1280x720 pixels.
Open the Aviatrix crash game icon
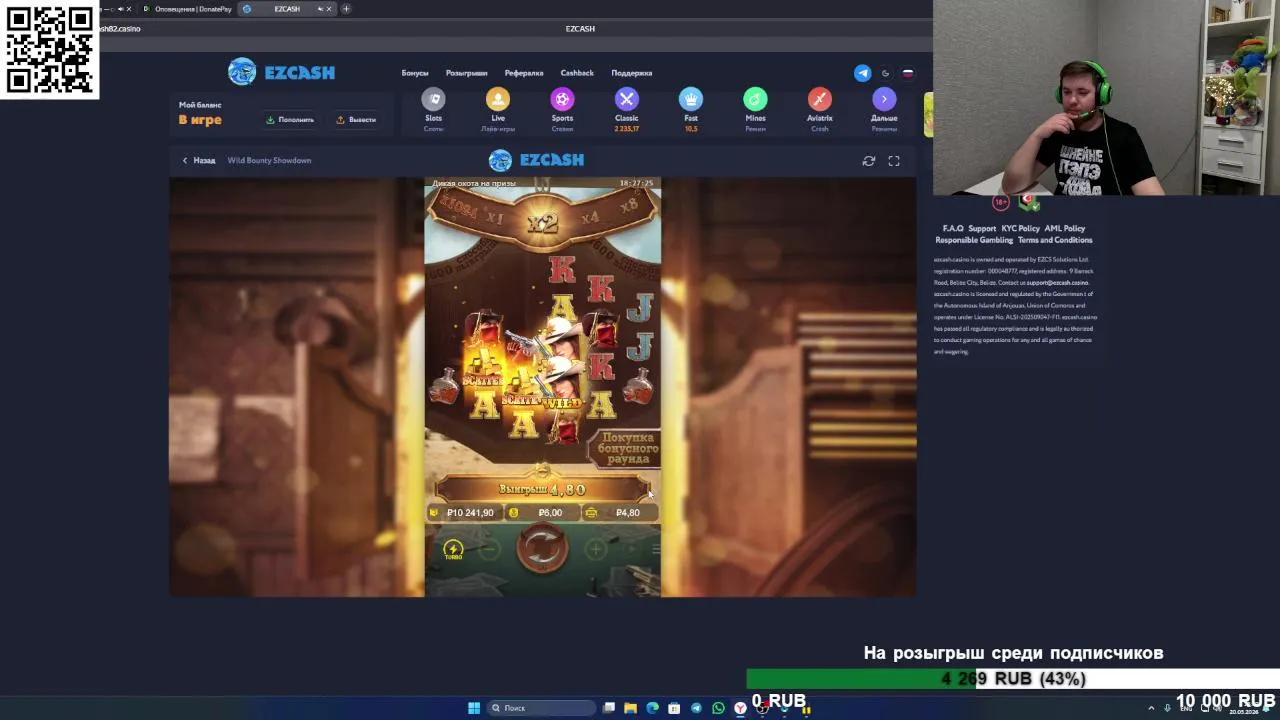click(820, 99)
